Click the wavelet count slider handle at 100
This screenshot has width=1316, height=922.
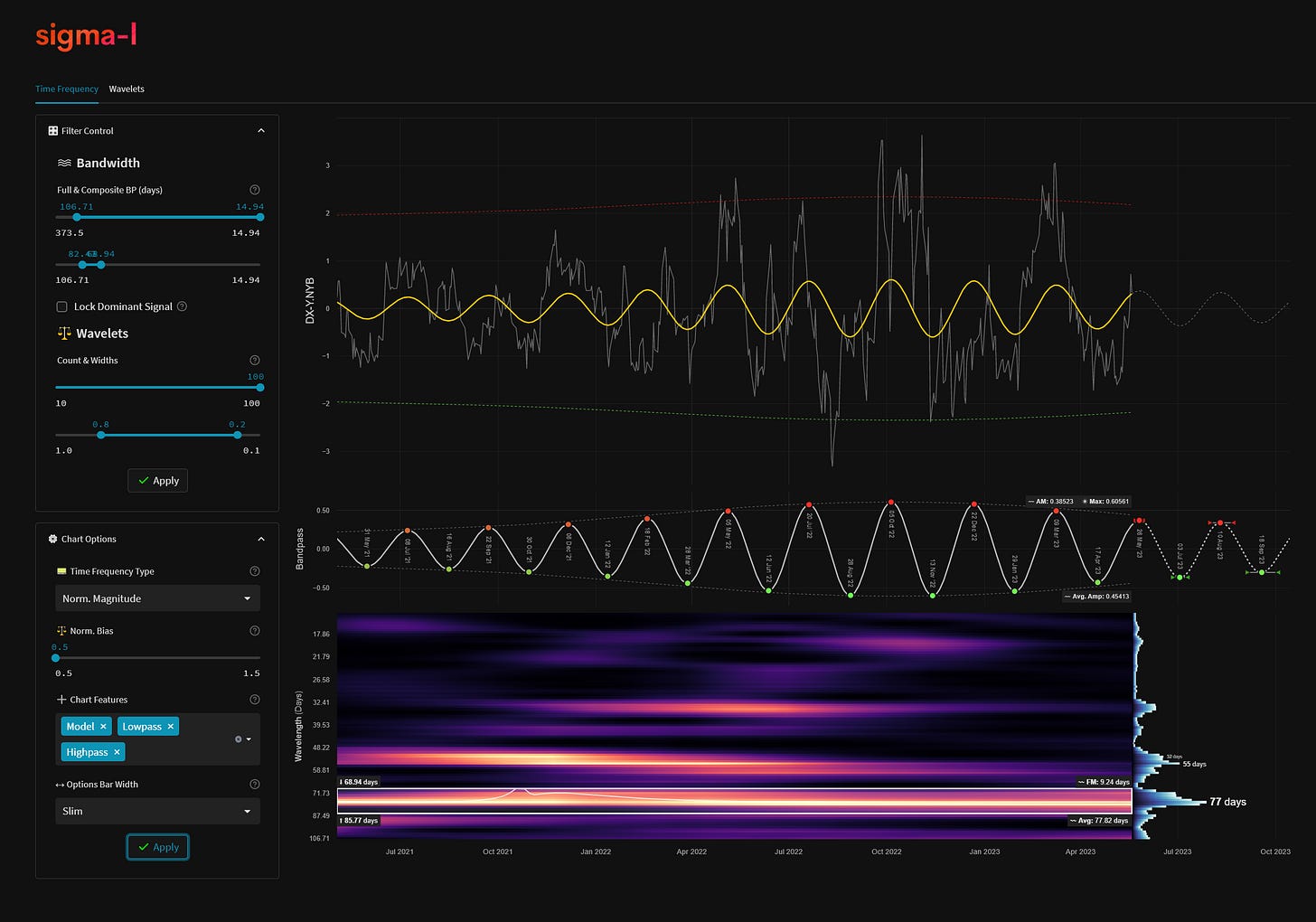point(260,388)
